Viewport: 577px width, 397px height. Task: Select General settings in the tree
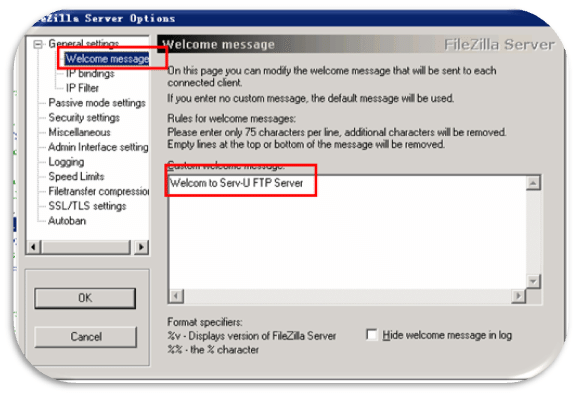click(84, 44)
